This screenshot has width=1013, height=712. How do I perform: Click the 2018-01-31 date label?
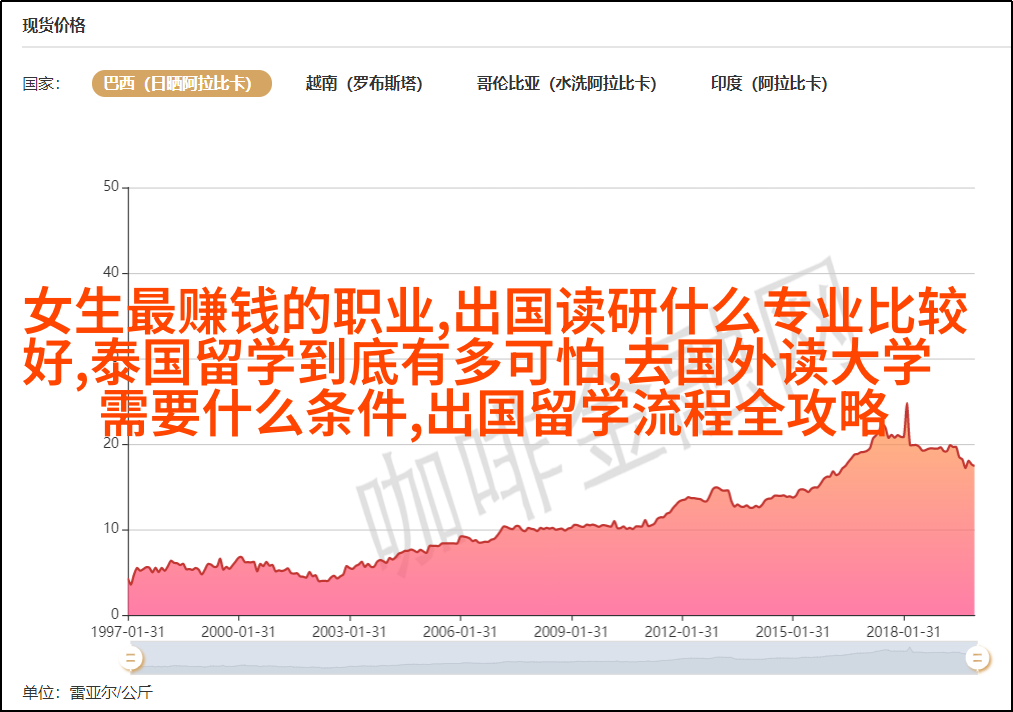(904, 632)
